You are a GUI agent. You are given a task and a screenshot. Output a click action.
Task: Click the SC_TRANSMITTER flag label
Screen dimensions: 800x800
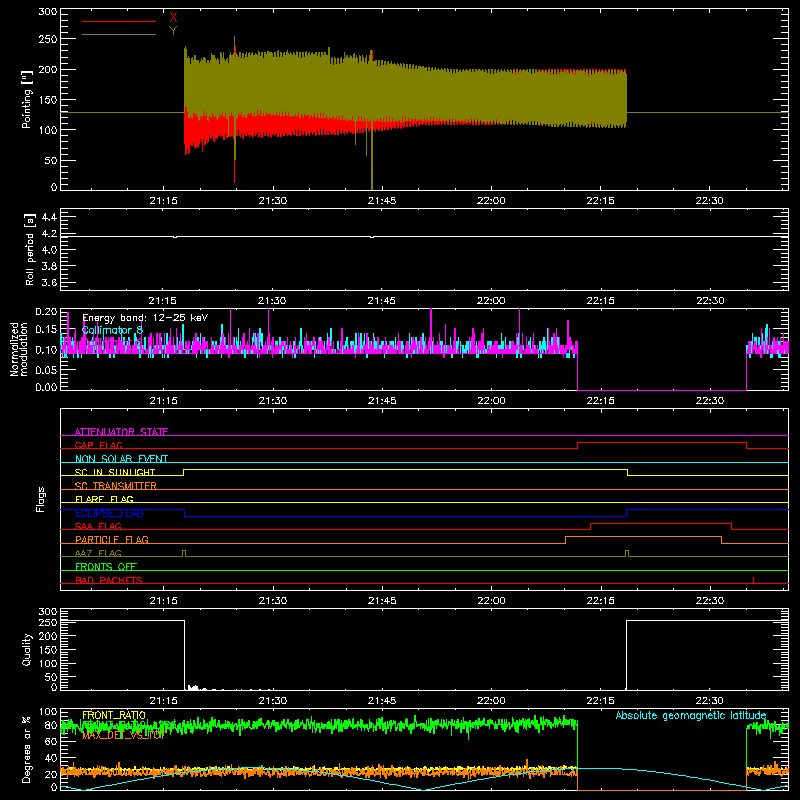(116, 485)
